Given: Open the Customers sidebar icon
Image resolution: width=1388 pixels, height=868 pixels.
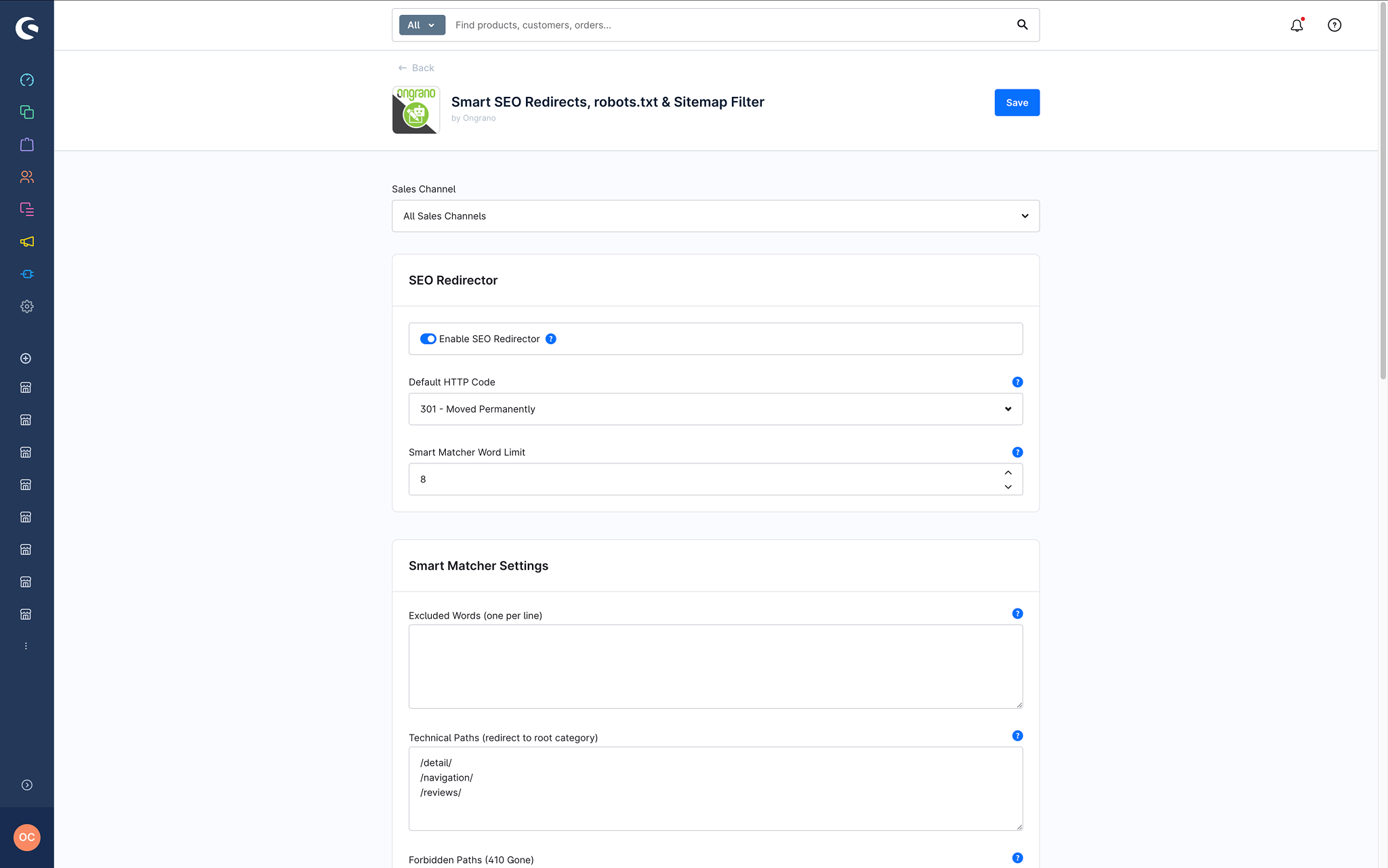Looking at the screenshot, I should (27, 177).
